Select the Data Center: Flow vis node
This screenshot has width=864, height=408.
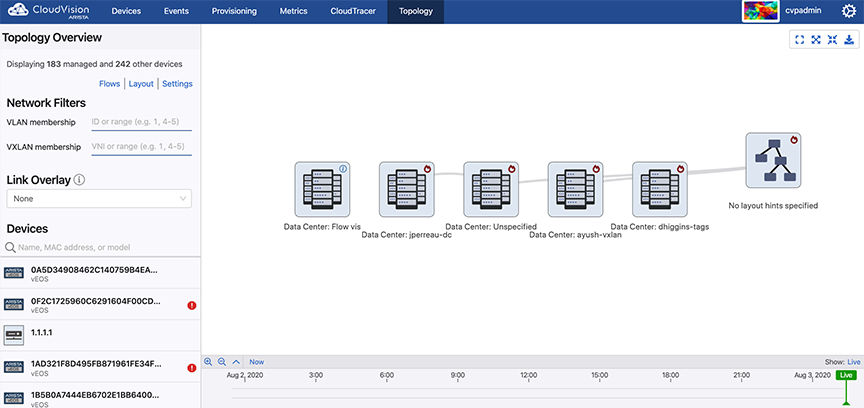point(322,189)
